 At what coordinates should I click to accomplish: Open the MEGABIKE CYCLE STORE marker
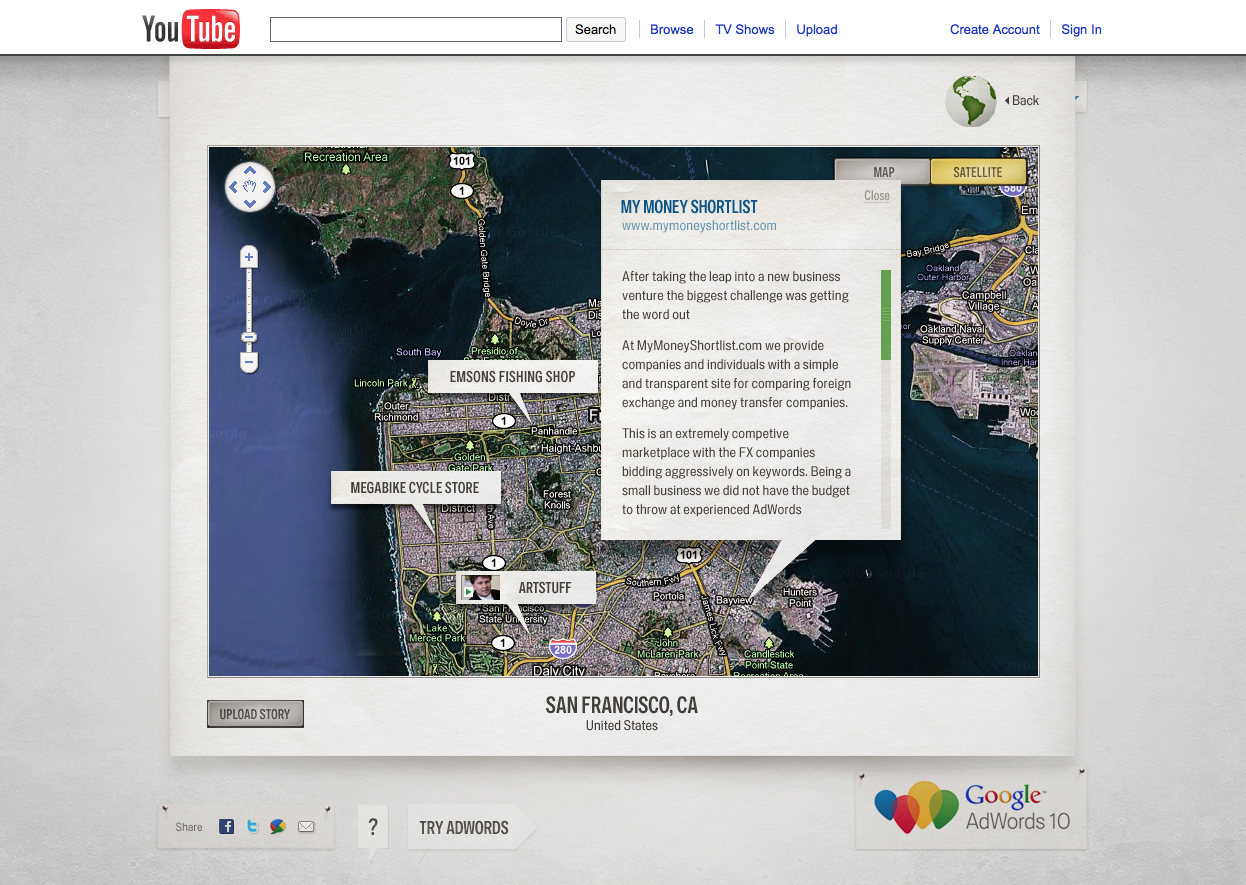(415, 488)
